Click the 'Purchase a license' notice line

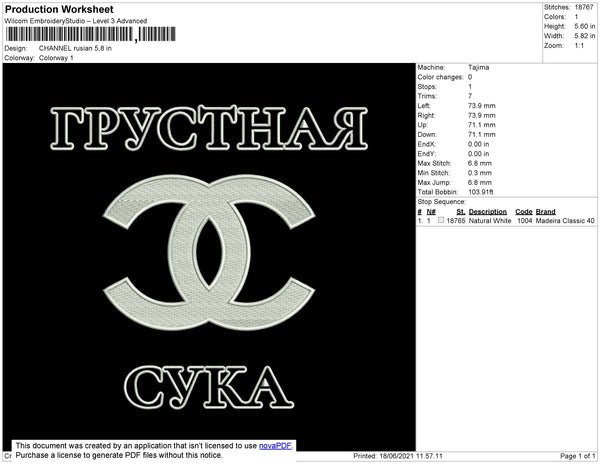[119, 455]
